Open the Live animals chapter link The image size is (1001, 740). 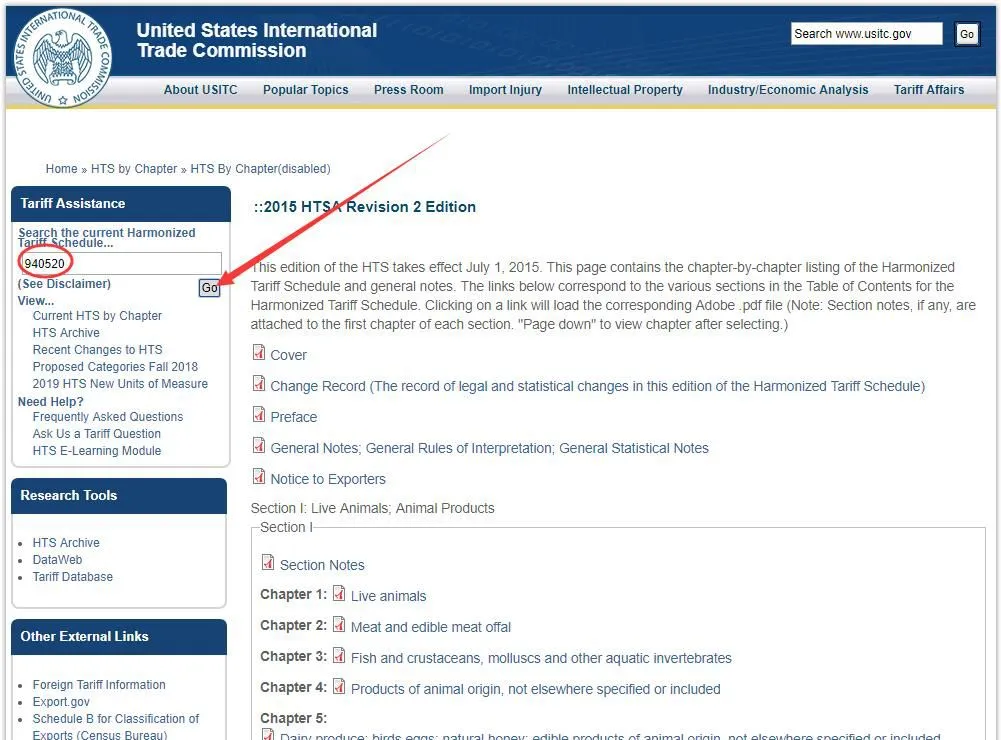[x=388, y=596]
